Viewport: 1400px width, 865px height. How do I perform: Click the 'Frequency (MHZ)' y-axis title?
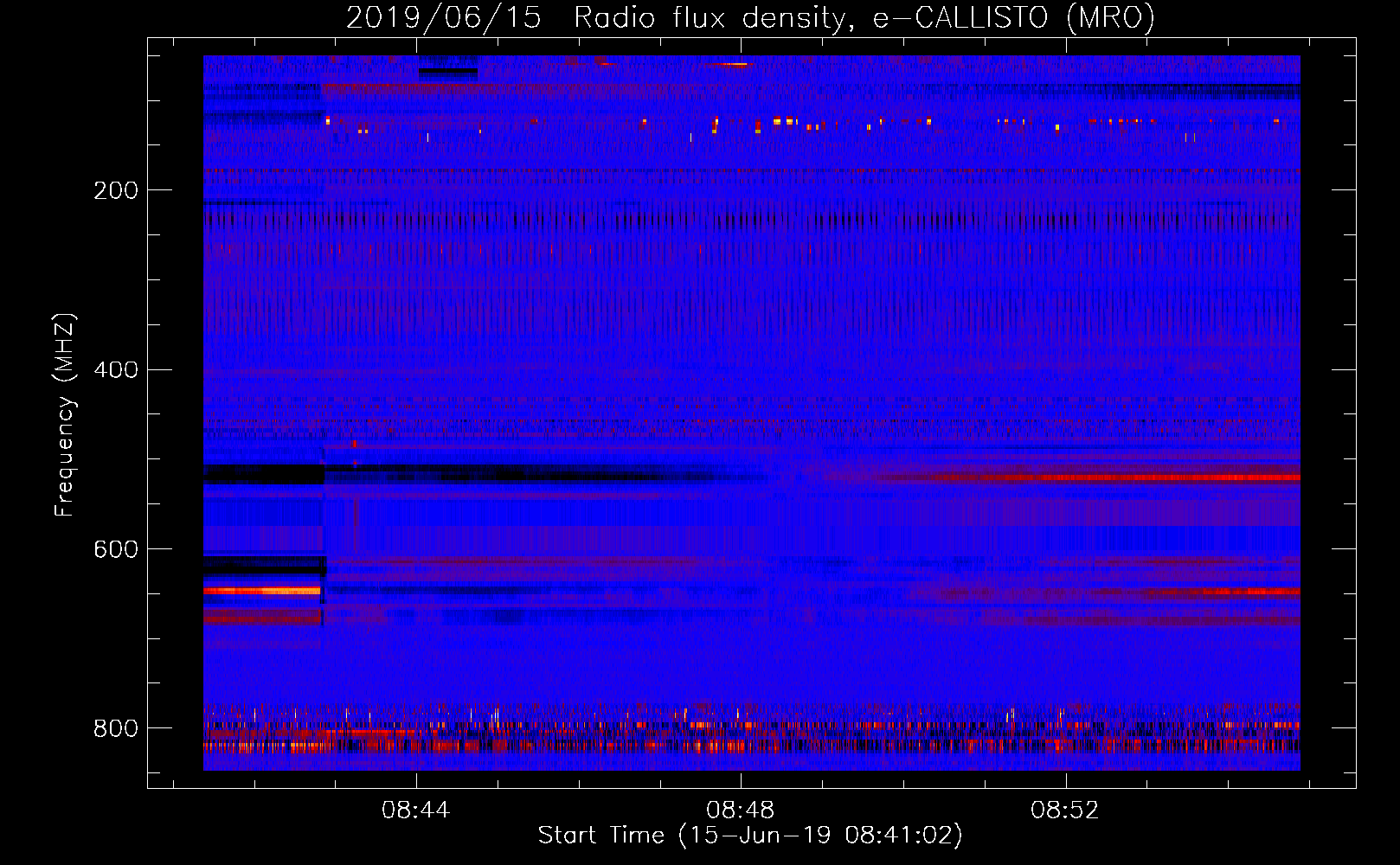coord(65,414)
